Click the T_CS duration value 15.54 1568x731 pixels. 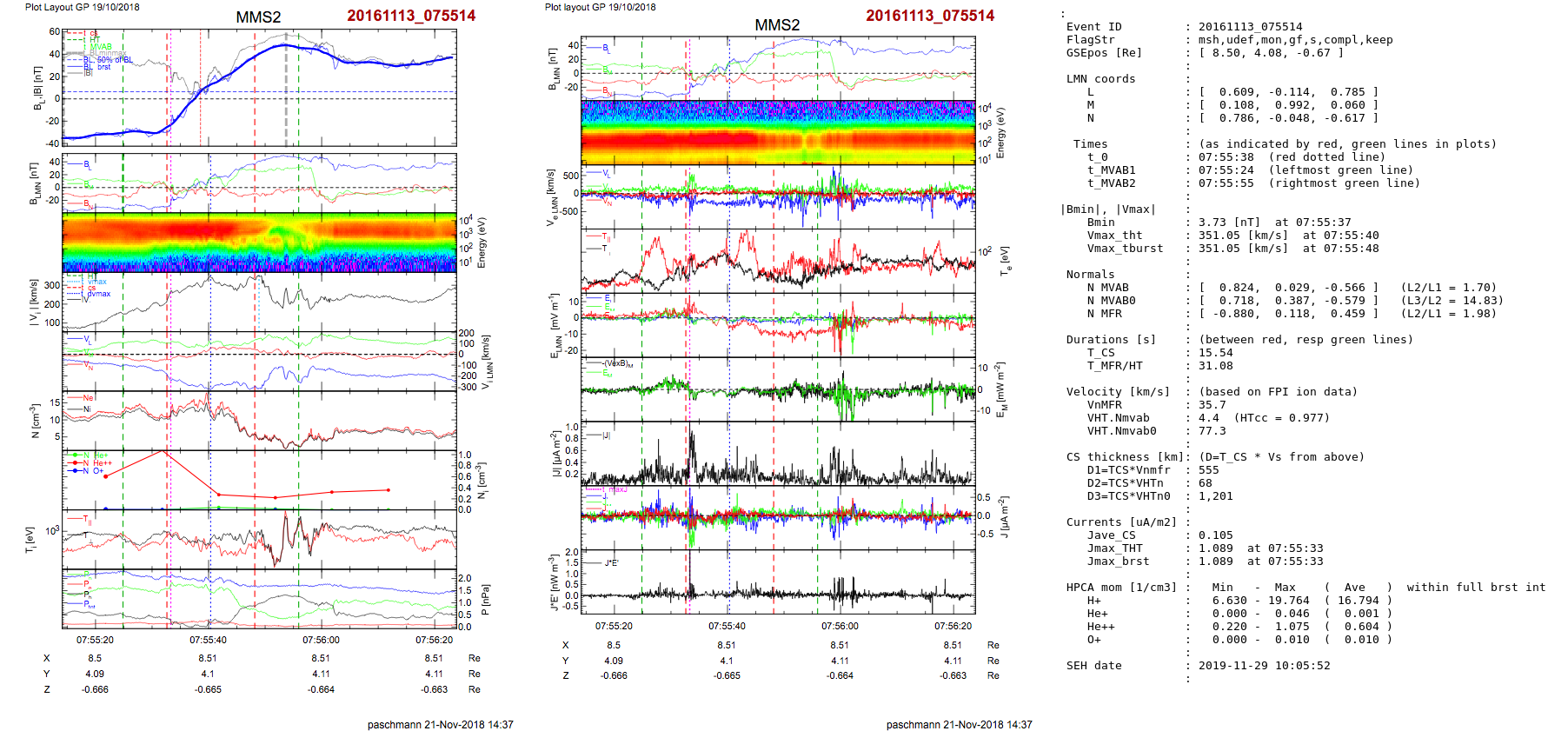pos(1215,353)
